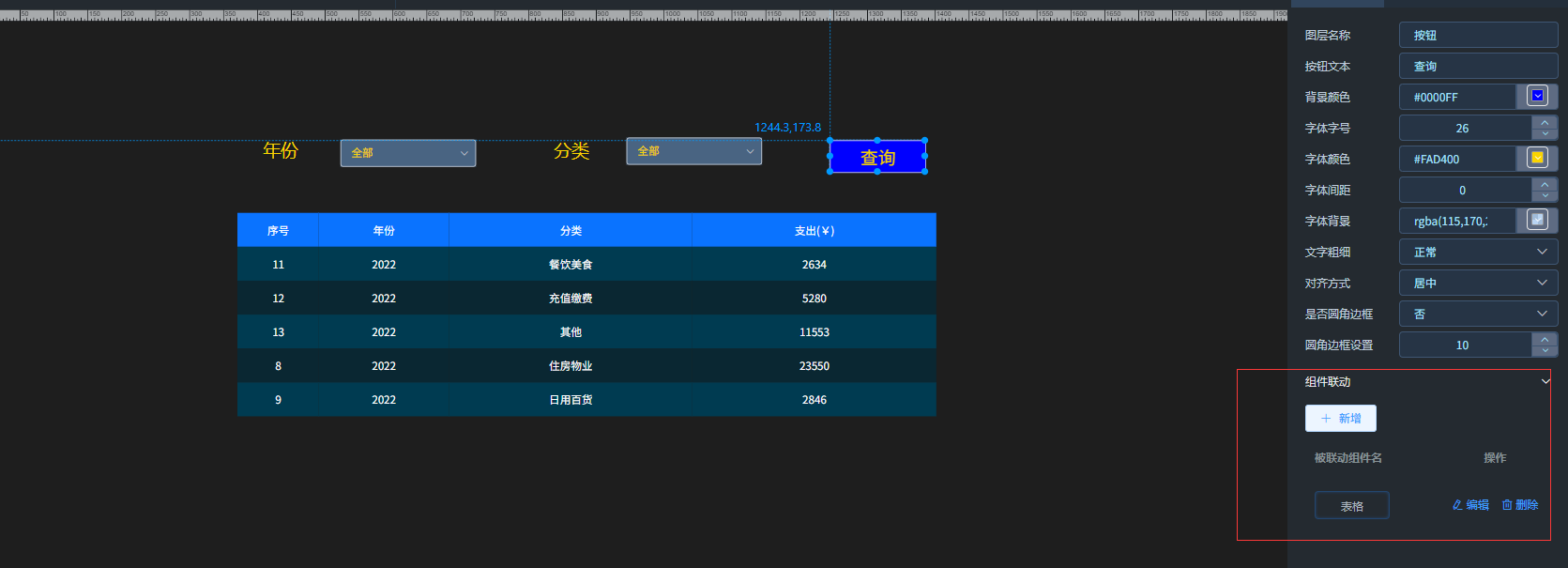Click the 支出(￥) table column header
This screenshot has width=1568, height=568.
pyautogui.click(x=814, y=231)
